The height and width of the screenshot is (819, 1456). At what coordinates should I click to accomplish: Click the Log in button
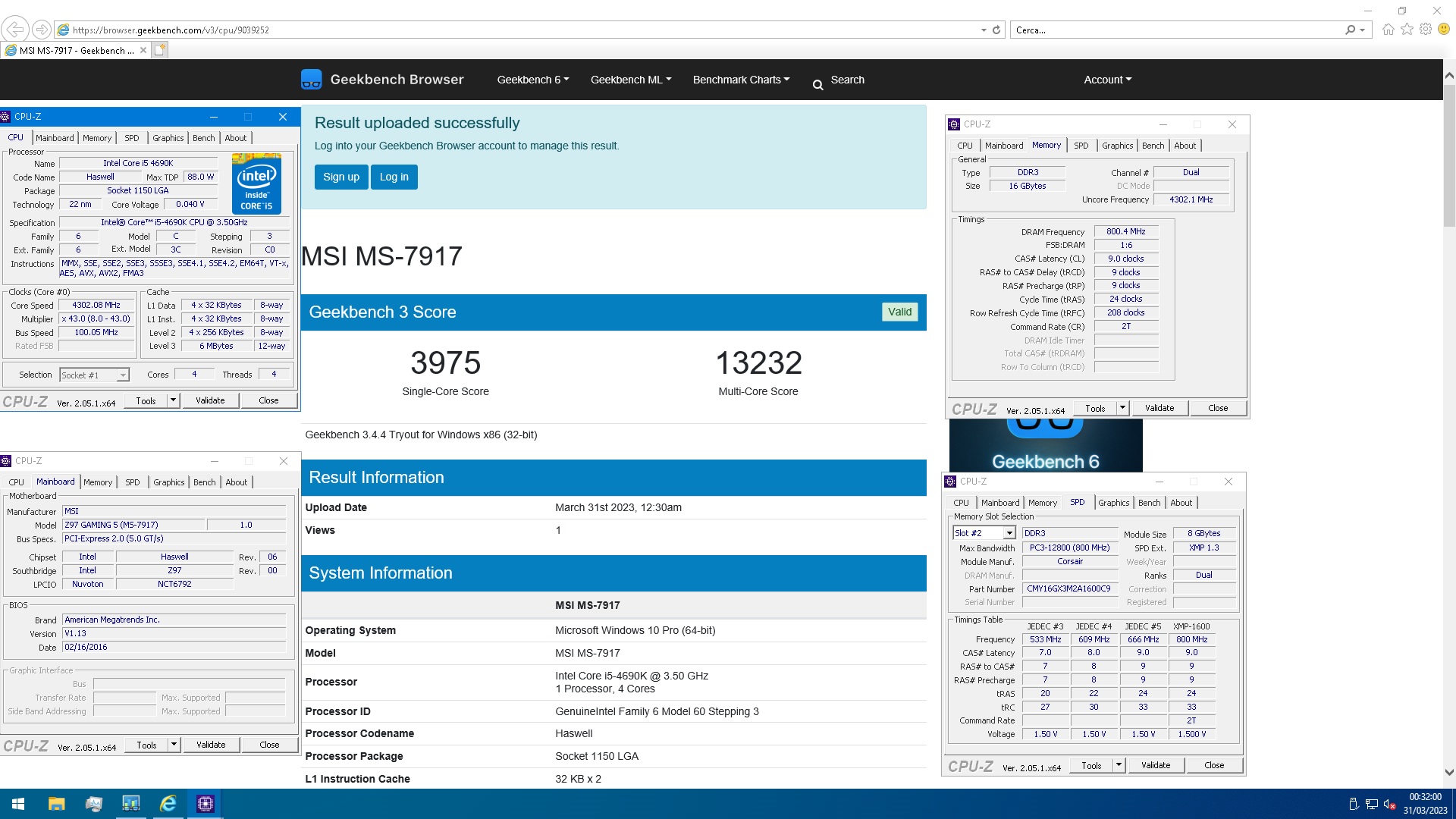[x=394, y=177]
